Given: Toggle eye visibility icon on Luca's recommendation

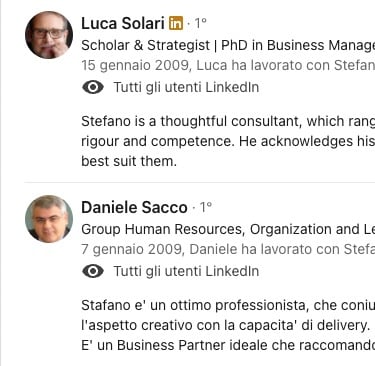Looking at the screenshot, I should click(x=93, y=87).
